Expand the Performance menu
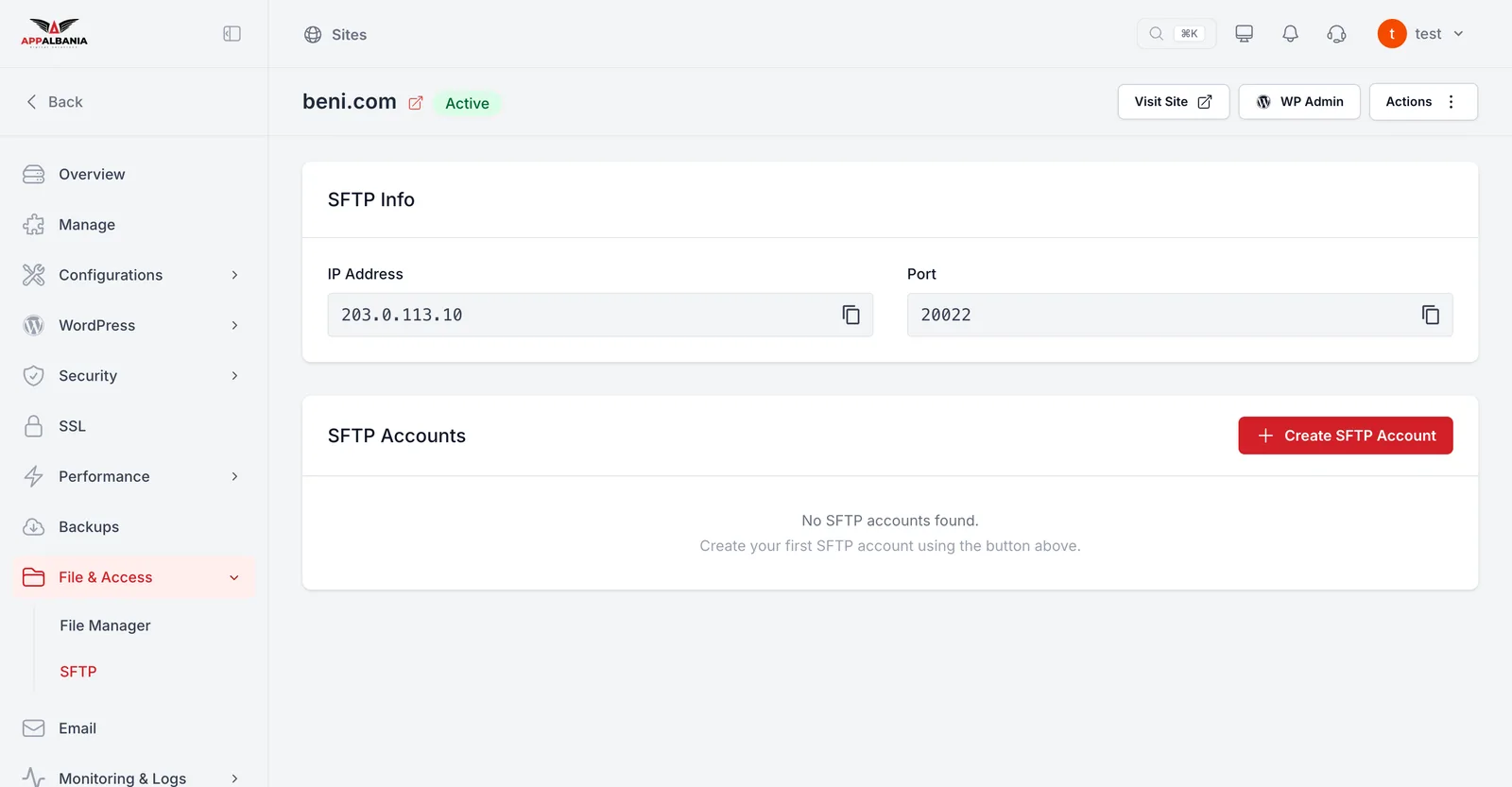This screenshot has width=1512, height=787. (134, 477)
